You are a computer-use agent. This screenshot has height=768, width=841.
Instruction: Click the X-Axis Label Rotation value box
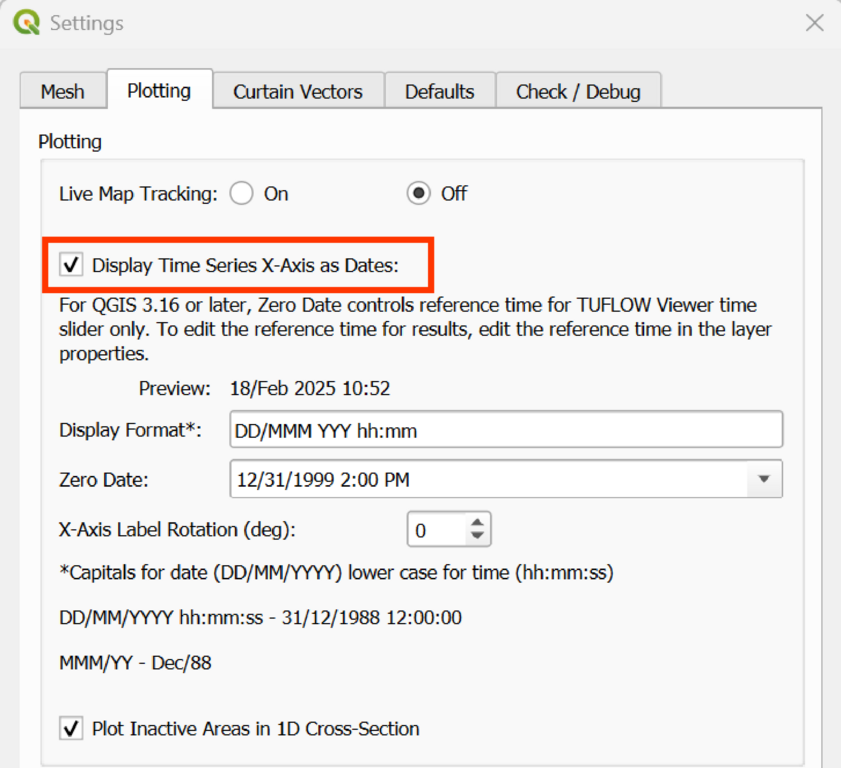435,530
